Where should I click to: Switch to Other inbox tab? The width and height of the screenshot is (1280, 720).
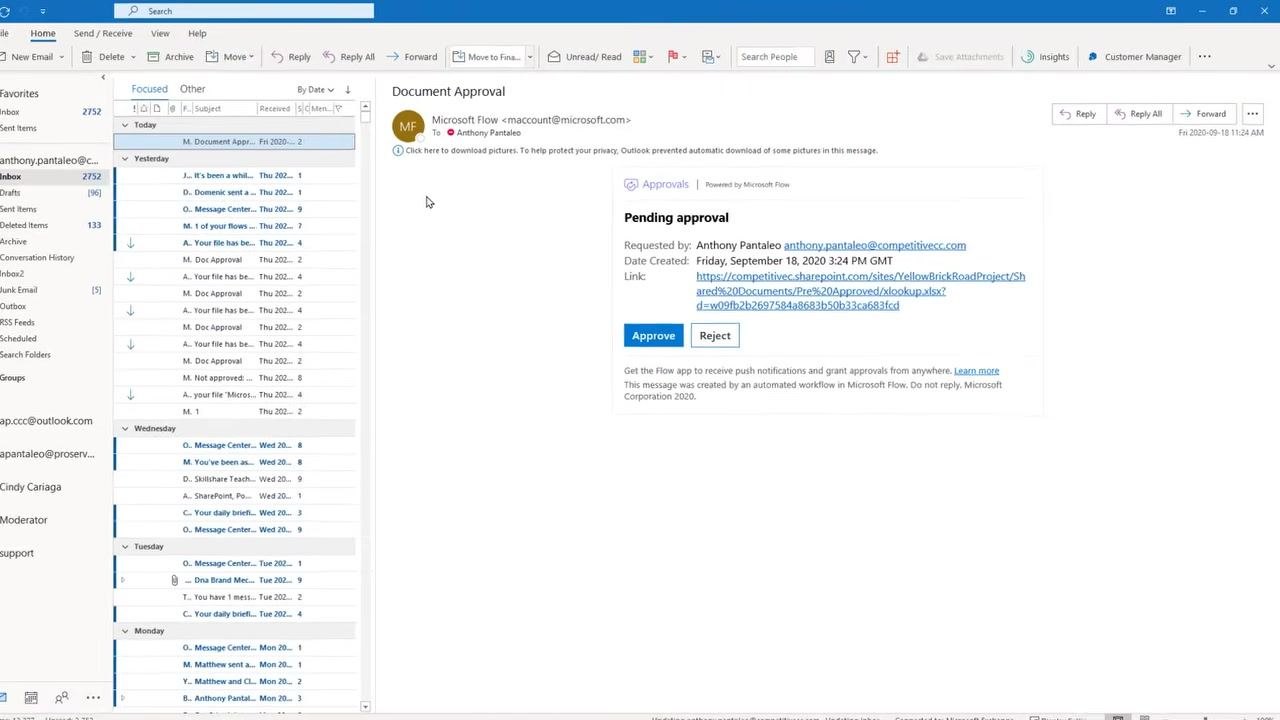[193, 89]
